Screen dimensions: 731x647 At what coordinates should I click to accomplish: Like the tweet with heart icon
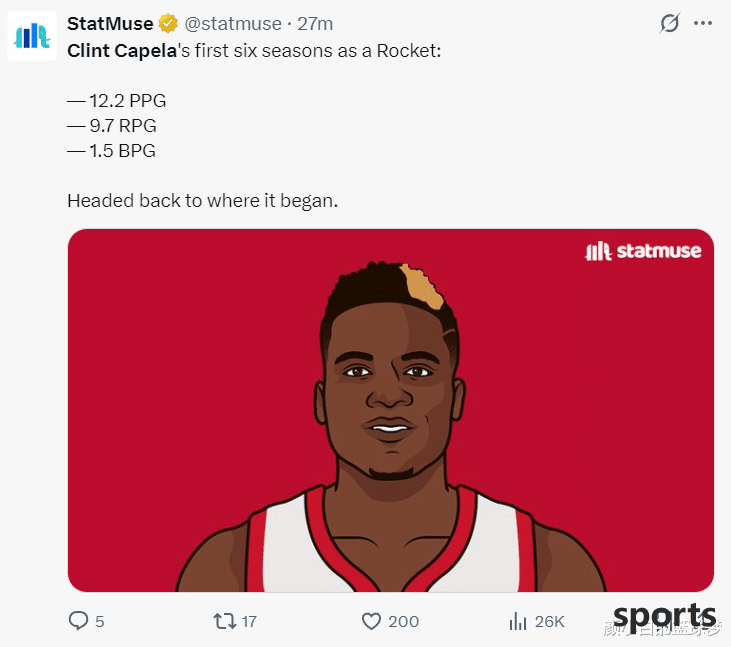tap(371, 621)
